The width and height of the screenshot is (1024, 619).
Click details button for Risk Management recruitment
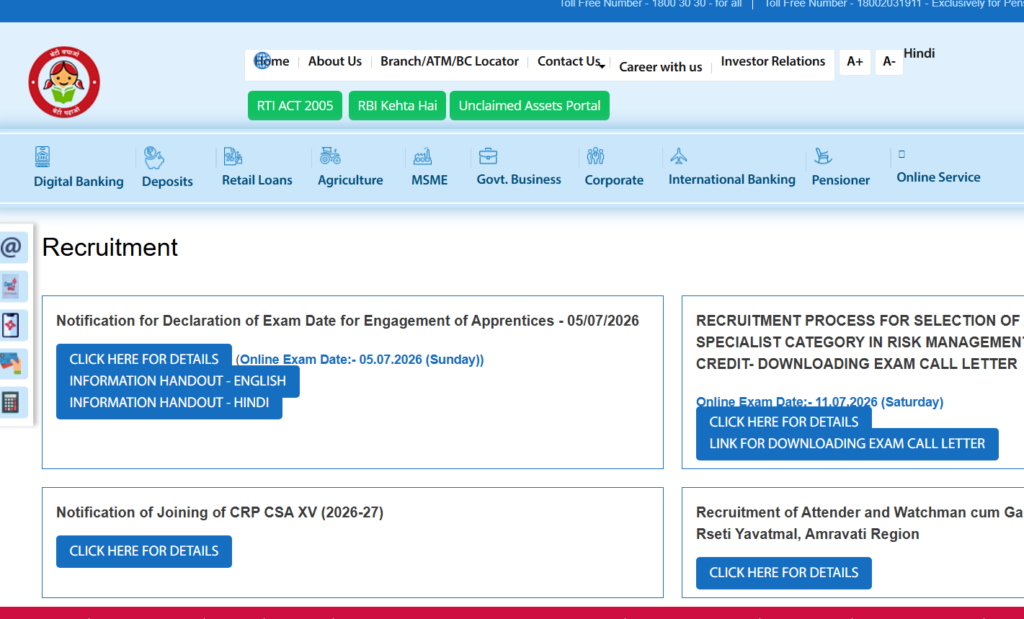[784, 421]
